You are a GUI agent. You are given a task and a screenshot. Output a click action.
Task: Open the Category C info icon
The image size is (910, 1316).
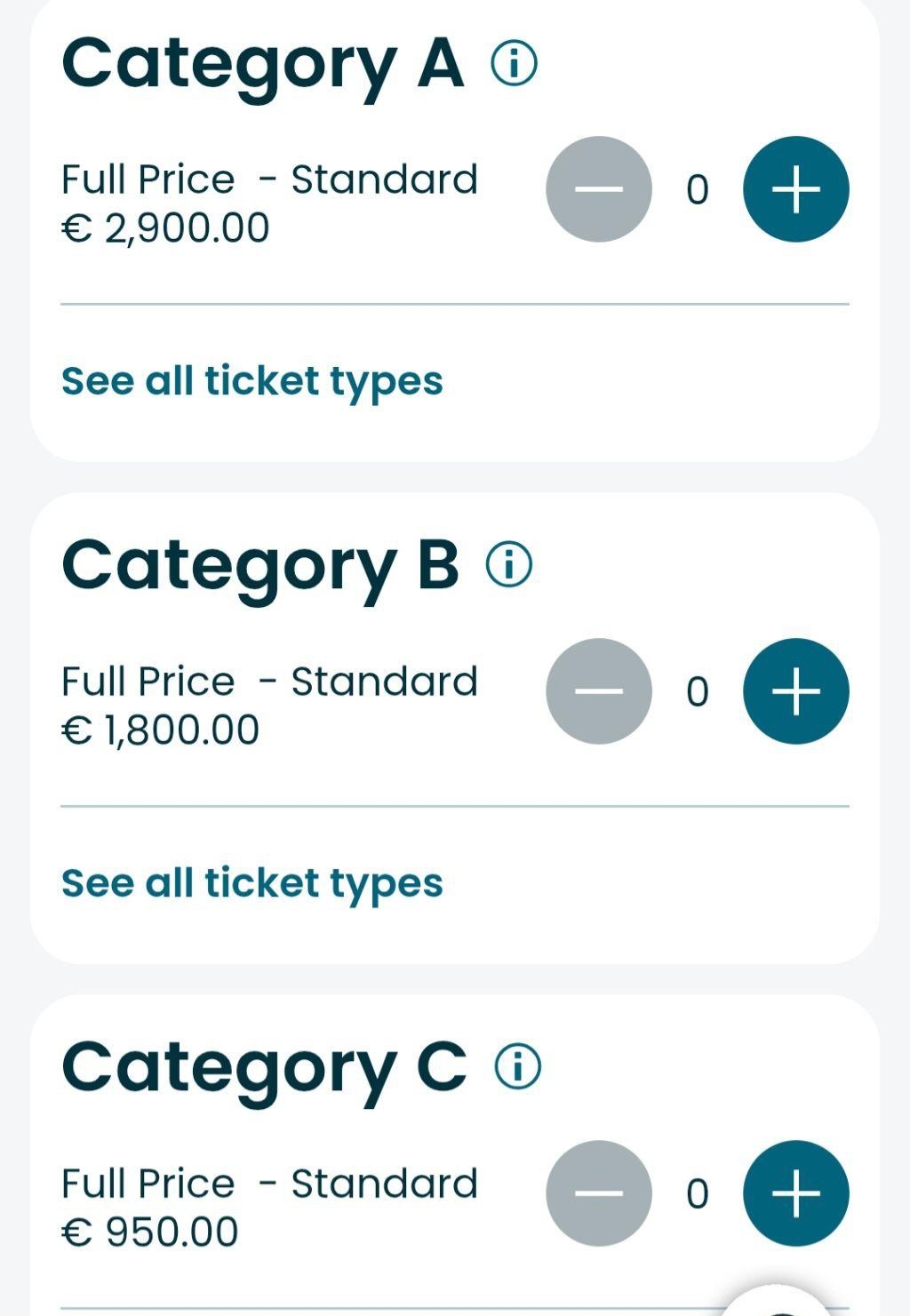tap(517, 1066)
